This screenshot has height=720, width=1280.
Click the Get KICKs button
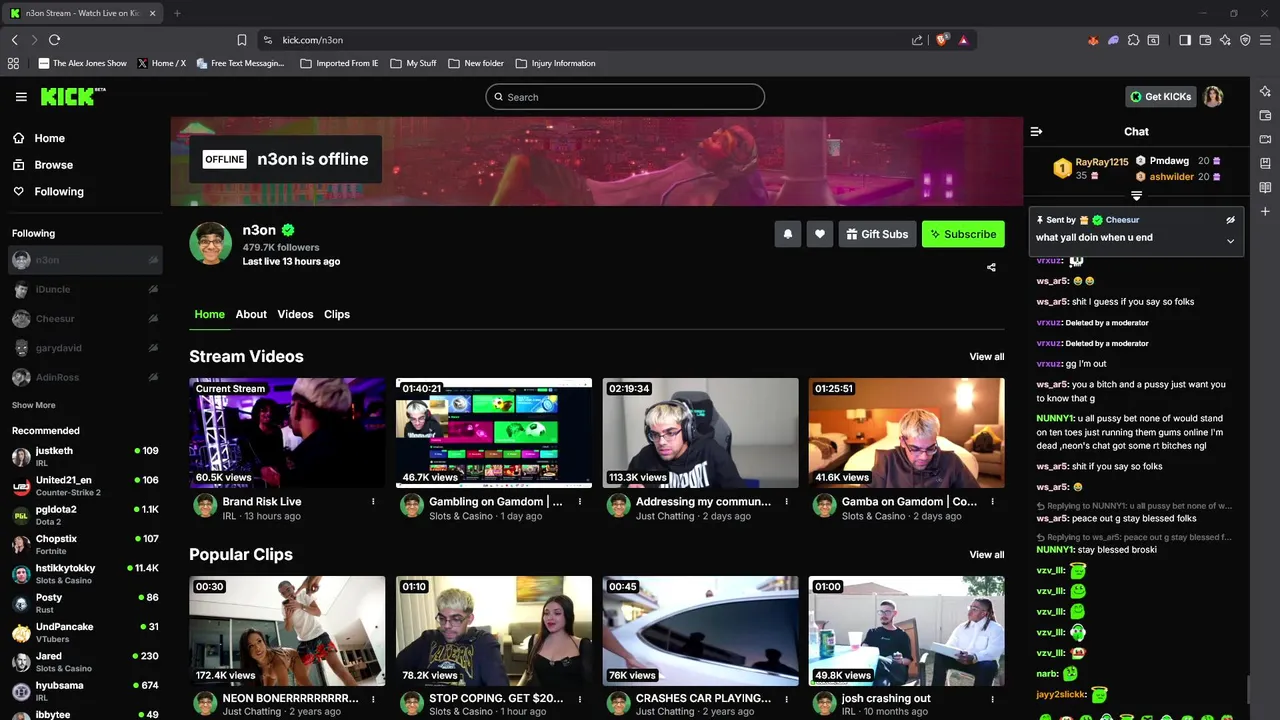coord(1161,97)
